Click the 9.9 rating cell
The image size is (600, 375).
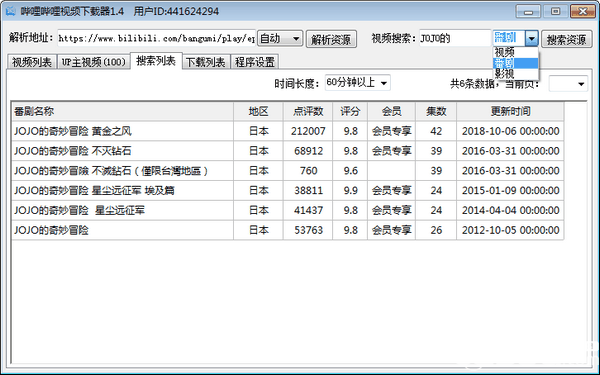[350, 191]
